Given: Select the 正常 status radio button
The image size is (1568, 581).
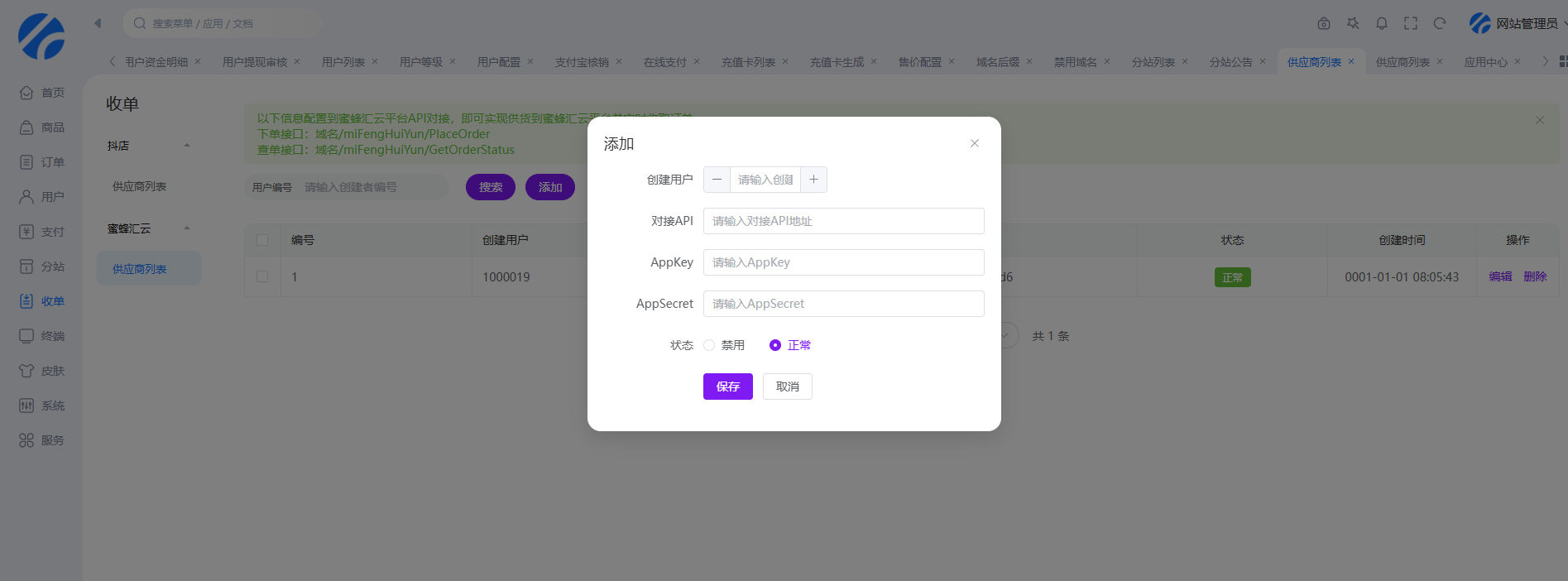Looking at the screenshot, I should 775,345.
